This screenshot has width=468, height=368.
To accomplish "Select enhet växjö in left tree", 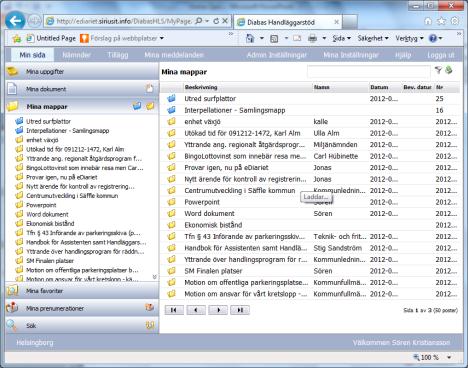I will 42,140.
